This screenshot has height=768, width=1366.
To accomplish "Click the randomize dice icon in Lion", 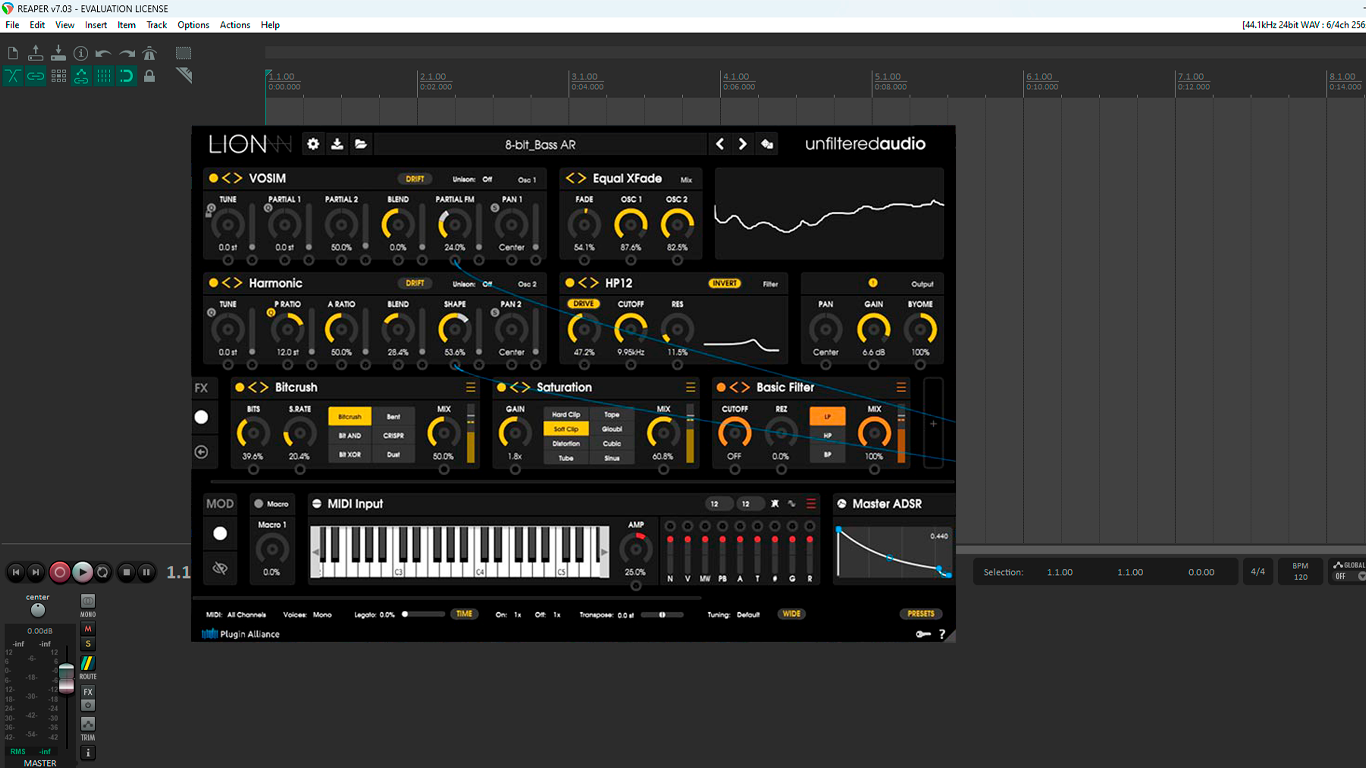I will (x=767, y=144).
